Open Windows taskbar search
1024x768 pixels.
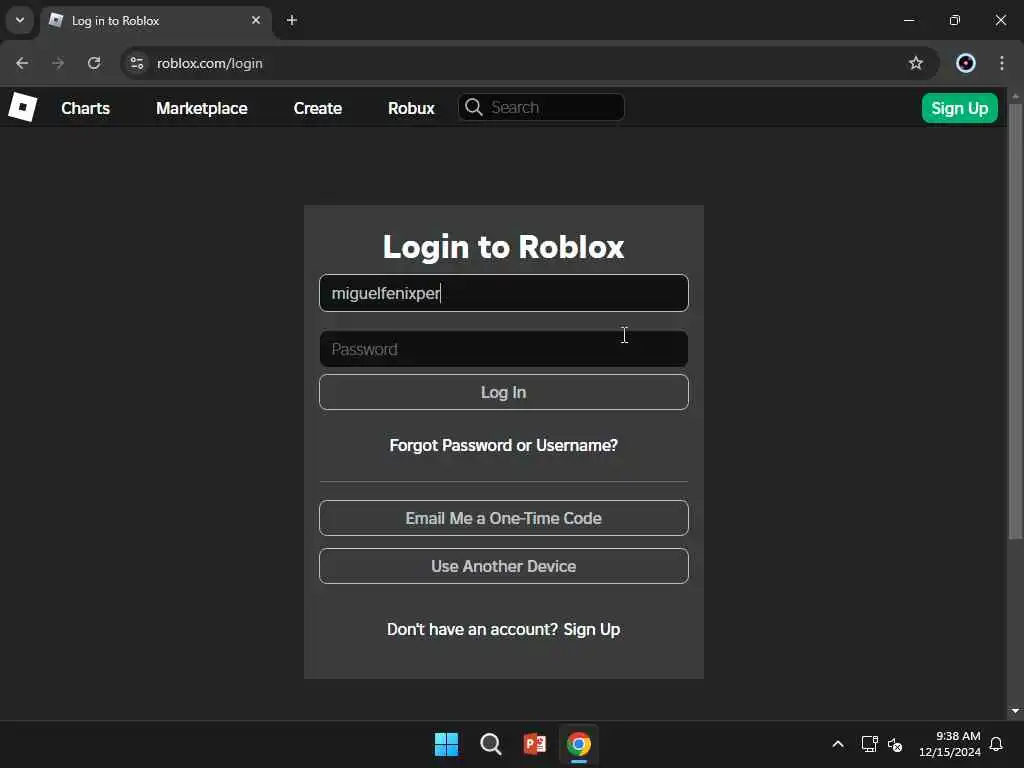click(490, 744)
